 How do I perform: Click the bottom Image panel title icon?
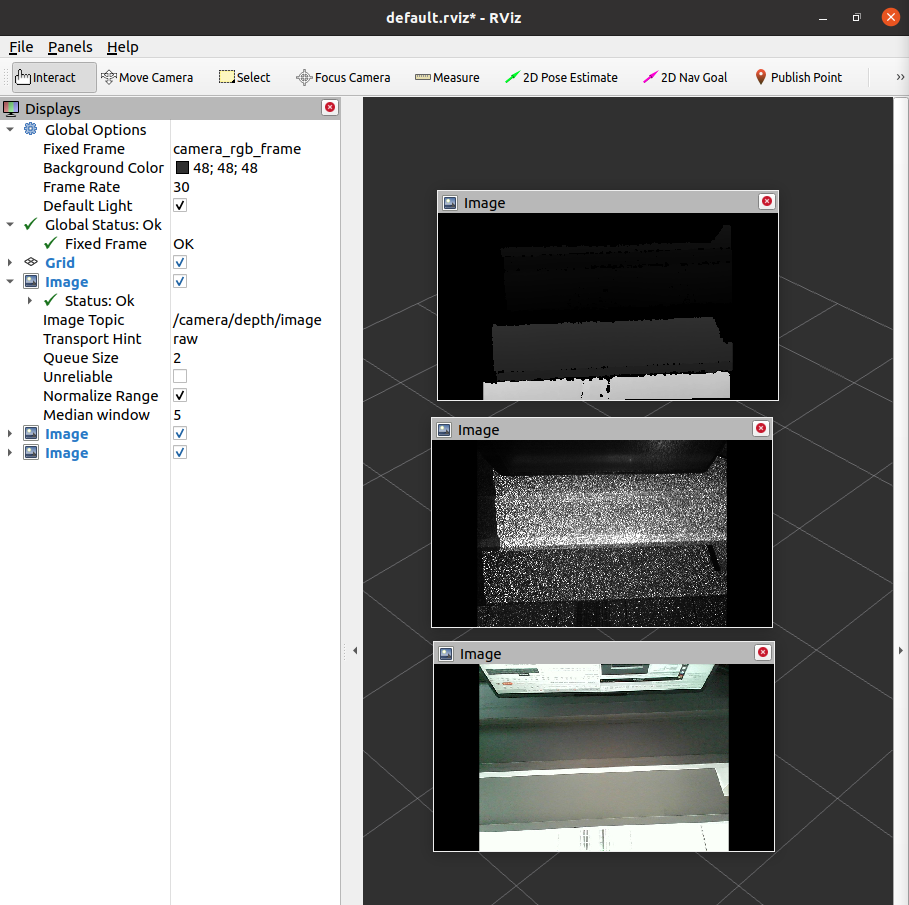pyautogui.click(x=446, y=654)
